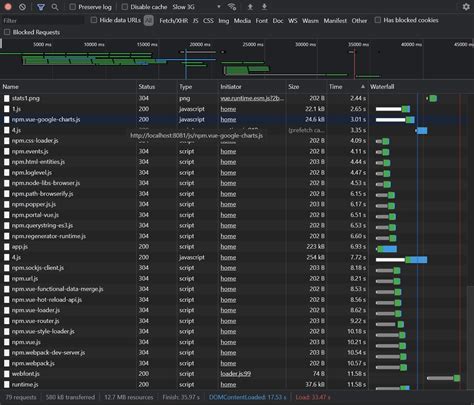Filter requests by Fetch/XHR type
The image size is (474, 405).
(x=173, y=21)
